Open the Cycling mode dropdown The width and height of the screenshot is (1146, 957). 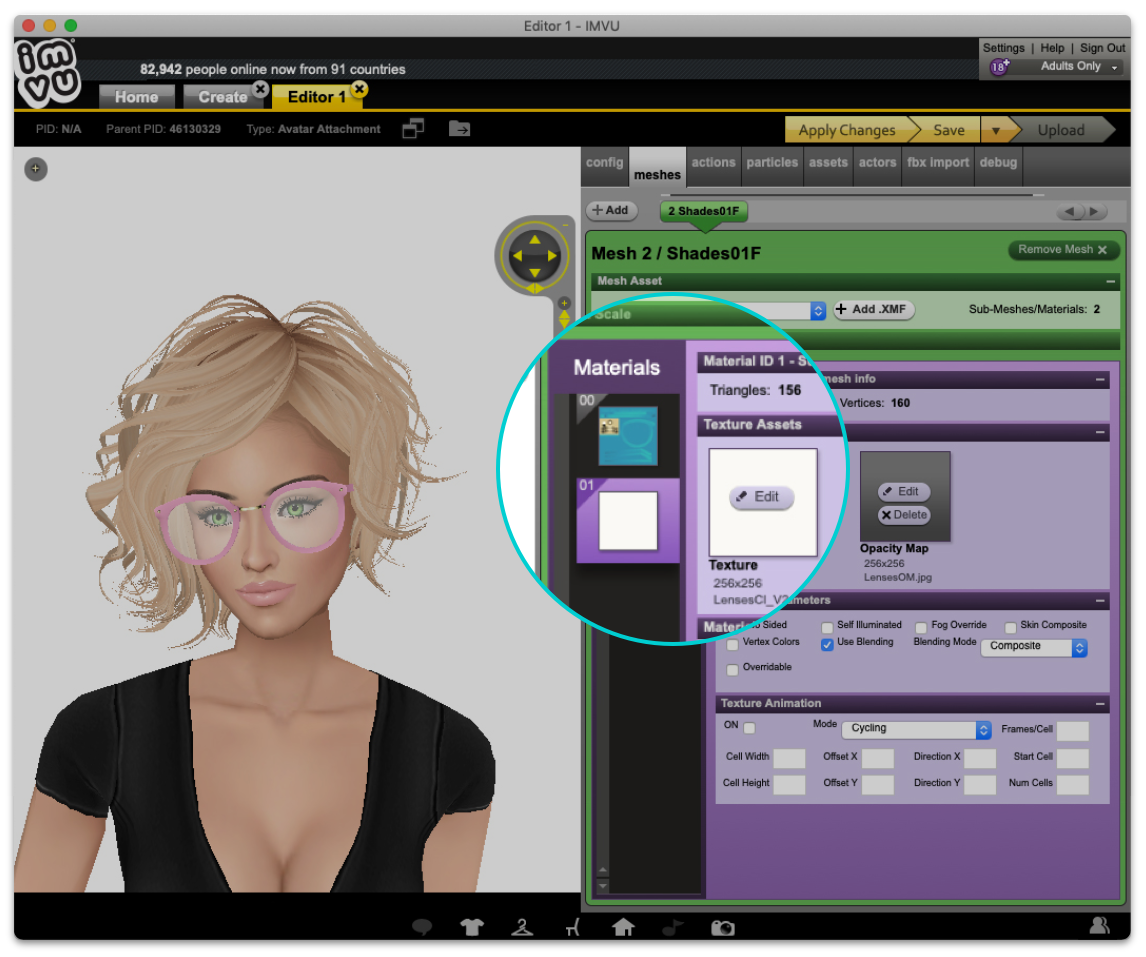coord(916,729)
